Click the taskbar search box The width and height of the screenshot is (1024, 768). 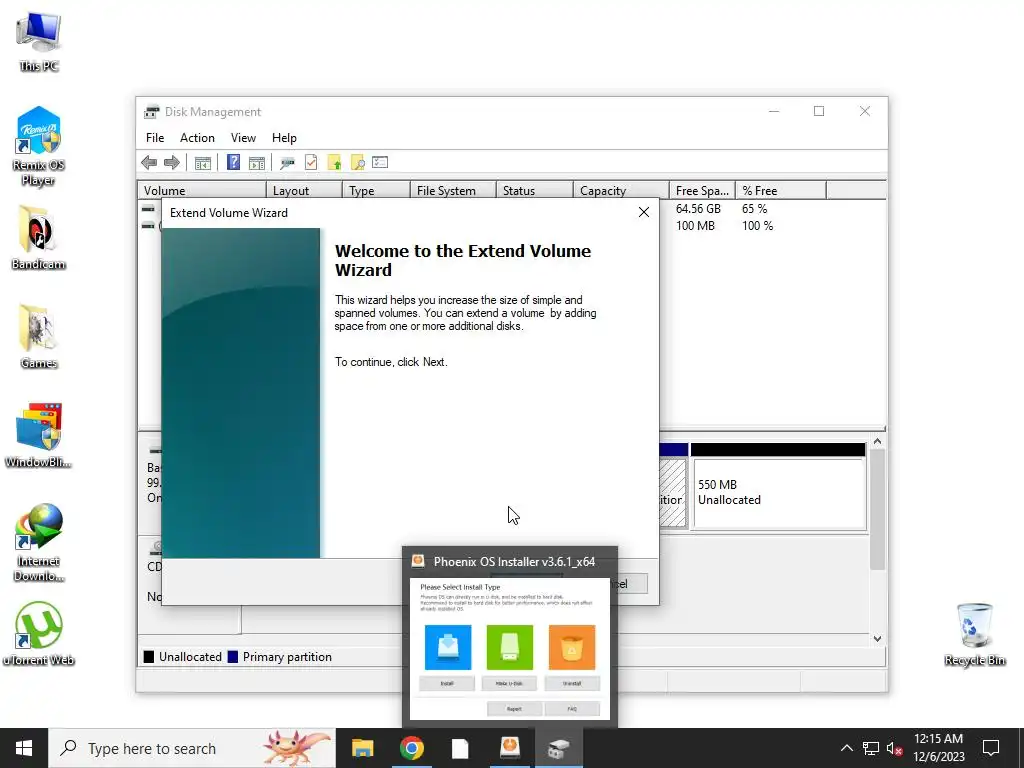pyautogui.click(x=192, y=748)
